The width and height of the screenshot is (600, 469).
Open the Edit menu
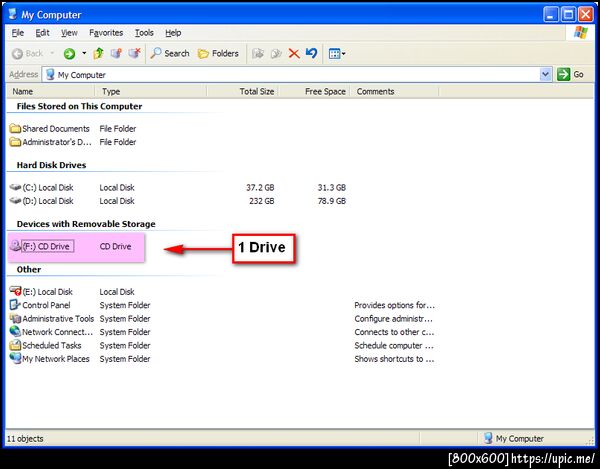[x=42, y=33]
